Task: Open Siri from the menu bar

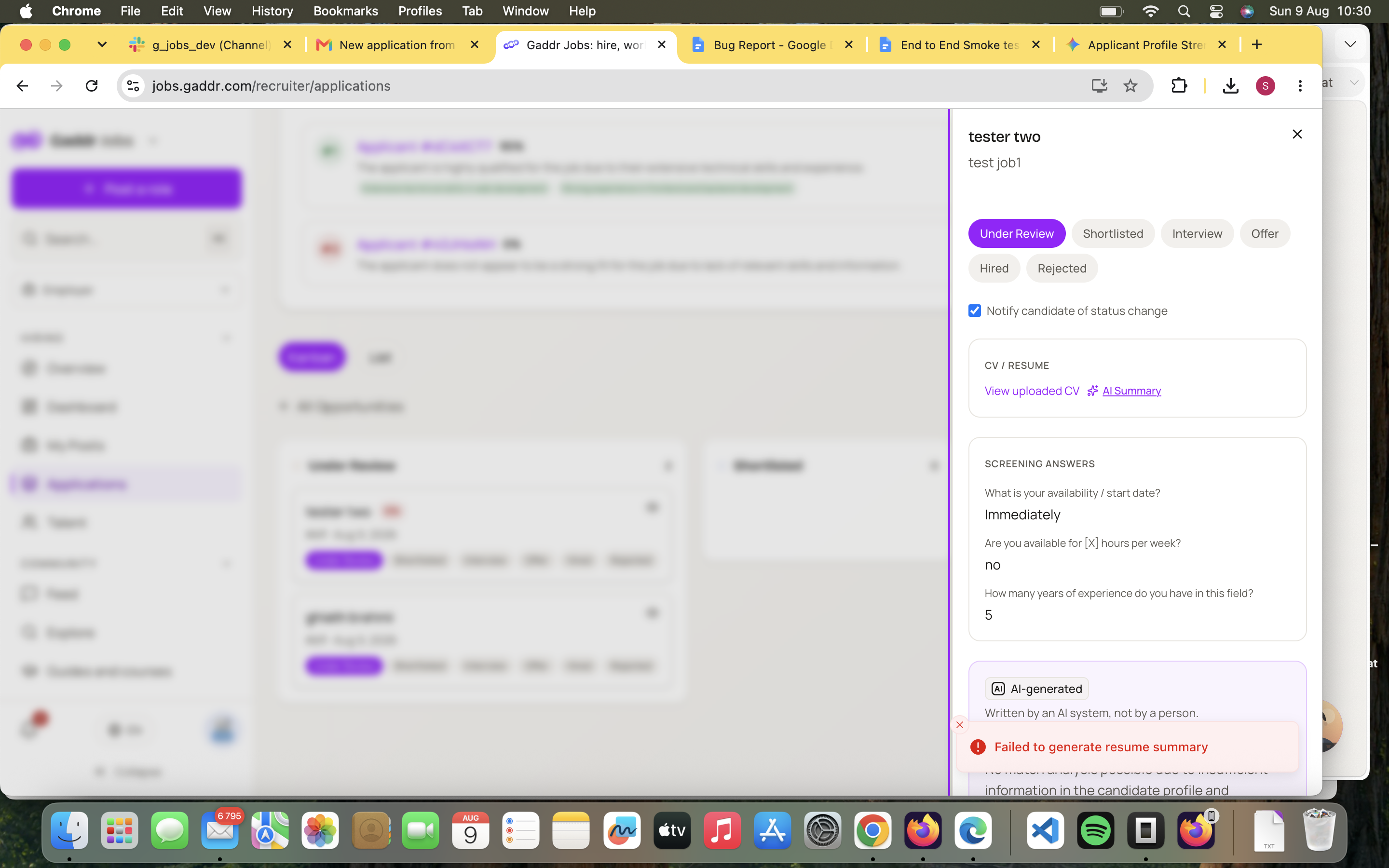Action: [x=1247, y=11]
